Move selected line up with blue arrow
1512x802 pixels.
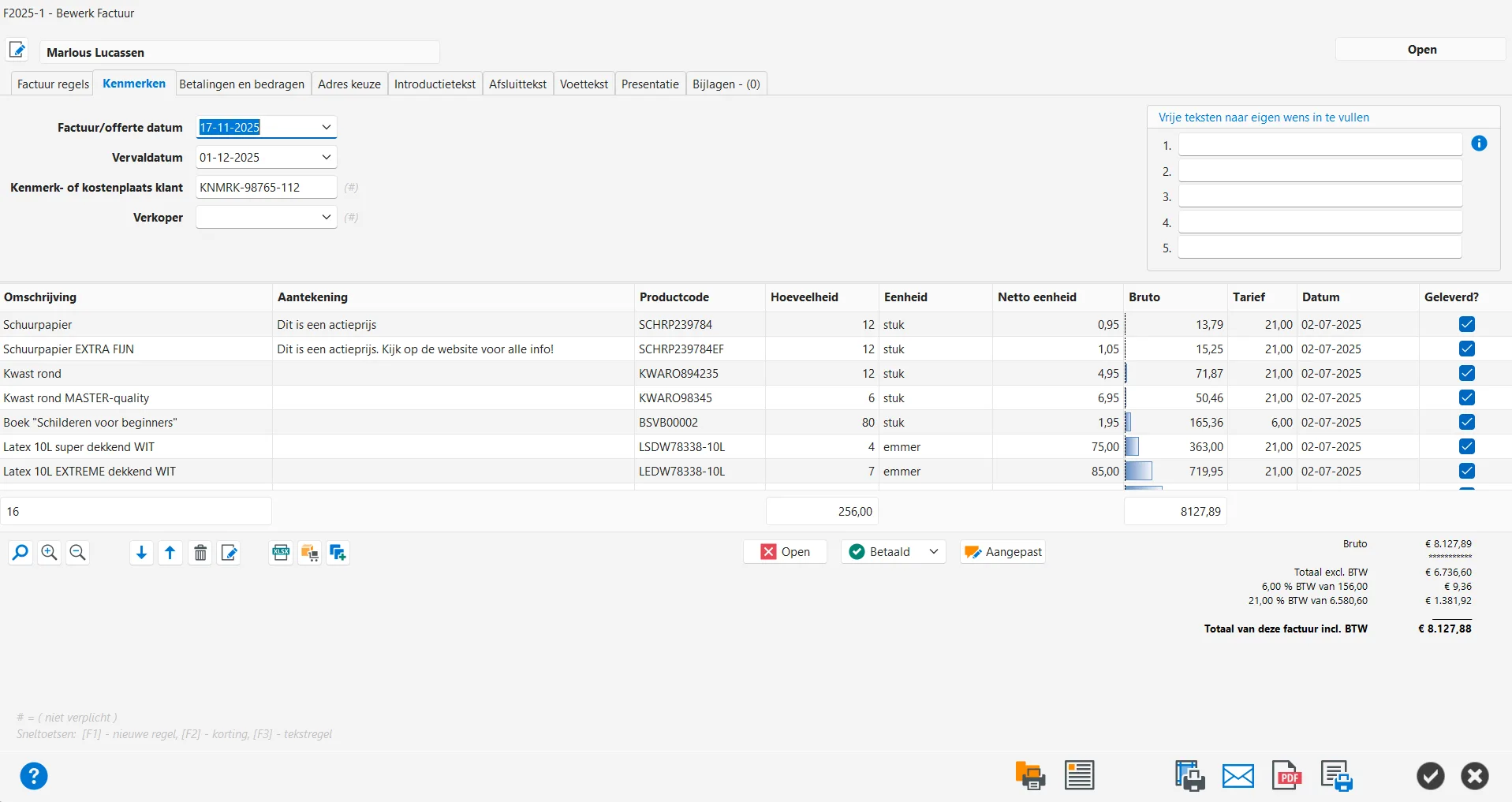[170, 552]
